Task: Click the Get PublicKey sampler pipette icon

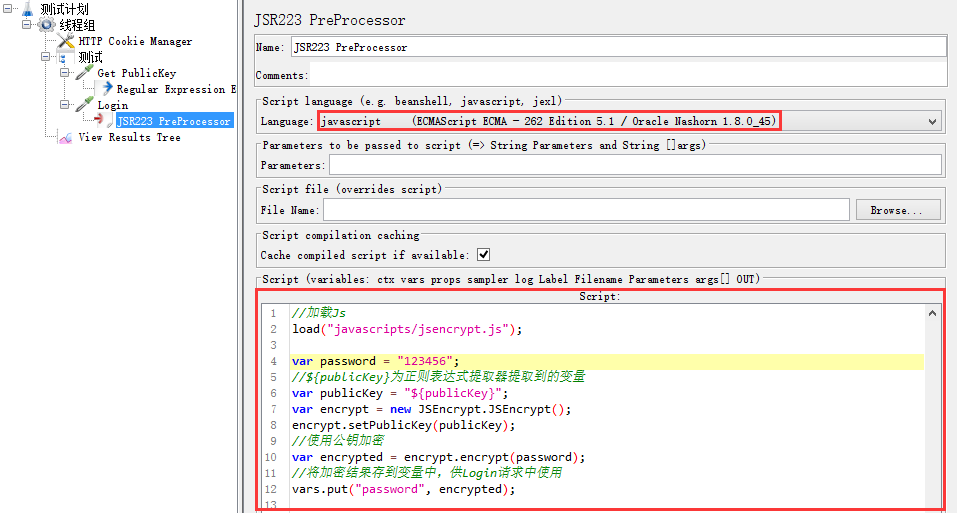Action: click(x=84, y=73)
